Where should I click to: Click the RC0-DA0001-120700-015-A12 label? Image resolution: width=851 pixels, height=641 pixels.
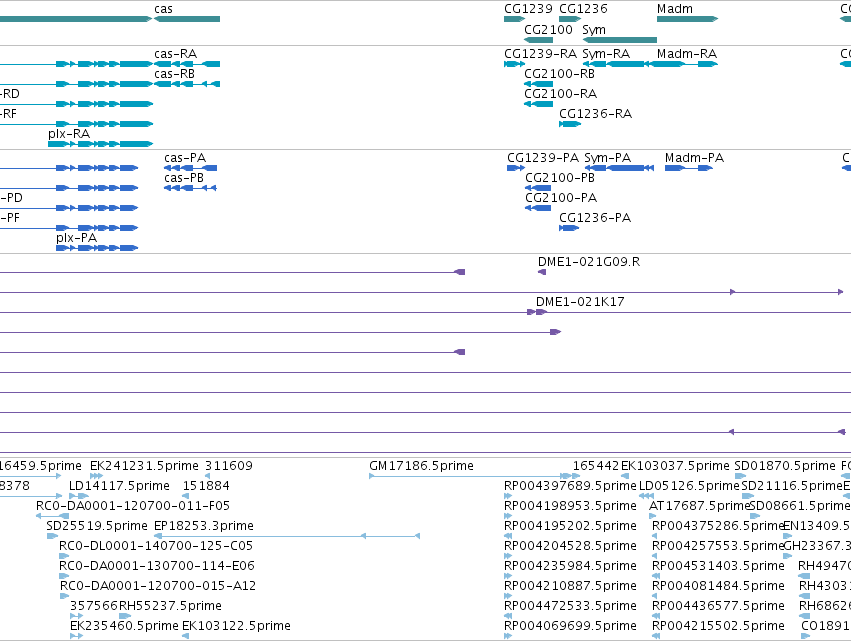point(158,586)
